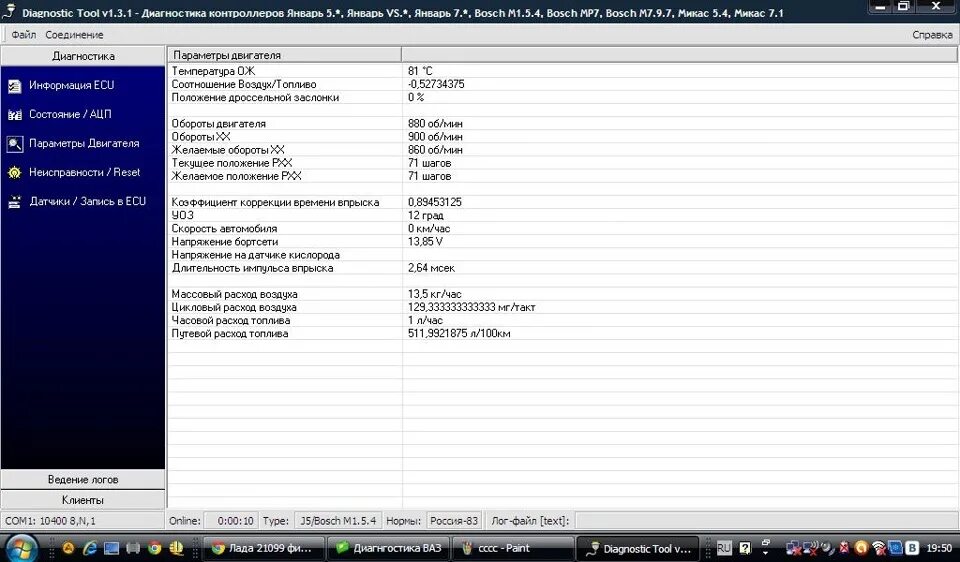This screenshot has height=562, width=960.
Task: Select Положение дроссельной заслонки row
Action: tap(562, 97)
